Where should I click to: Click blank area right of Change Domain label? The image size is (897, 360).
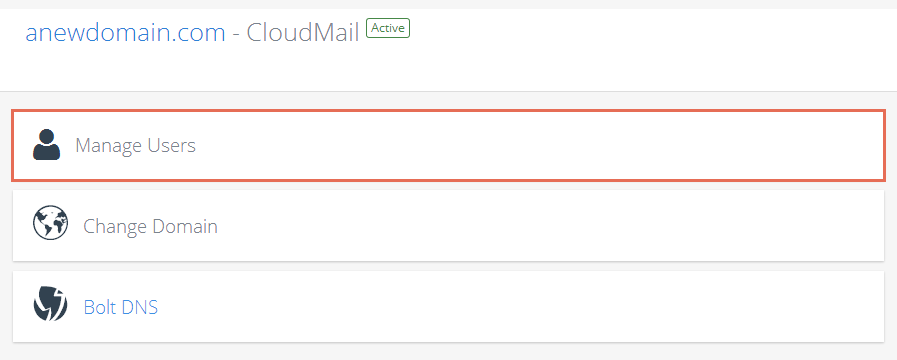tap(549, 226)
